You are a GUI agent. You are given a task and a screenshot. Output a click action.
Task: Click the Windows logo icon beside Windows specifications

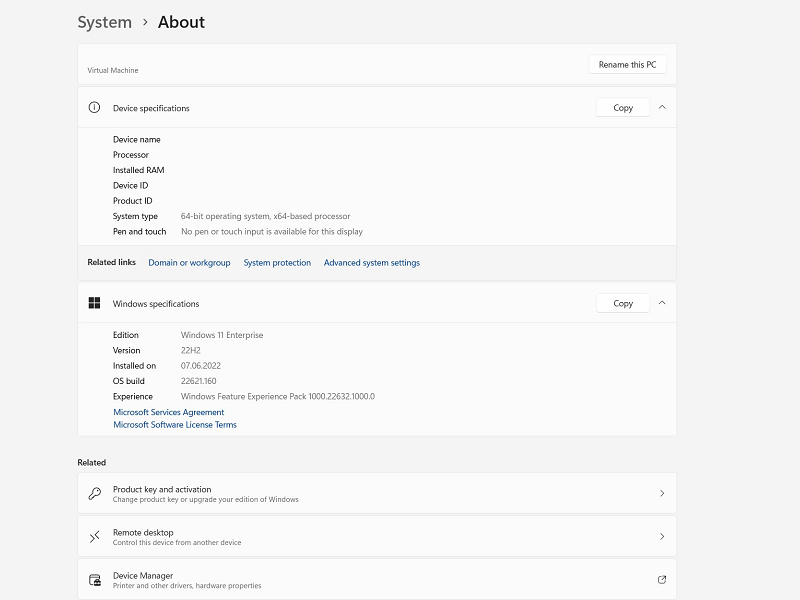tap(94, 303)
